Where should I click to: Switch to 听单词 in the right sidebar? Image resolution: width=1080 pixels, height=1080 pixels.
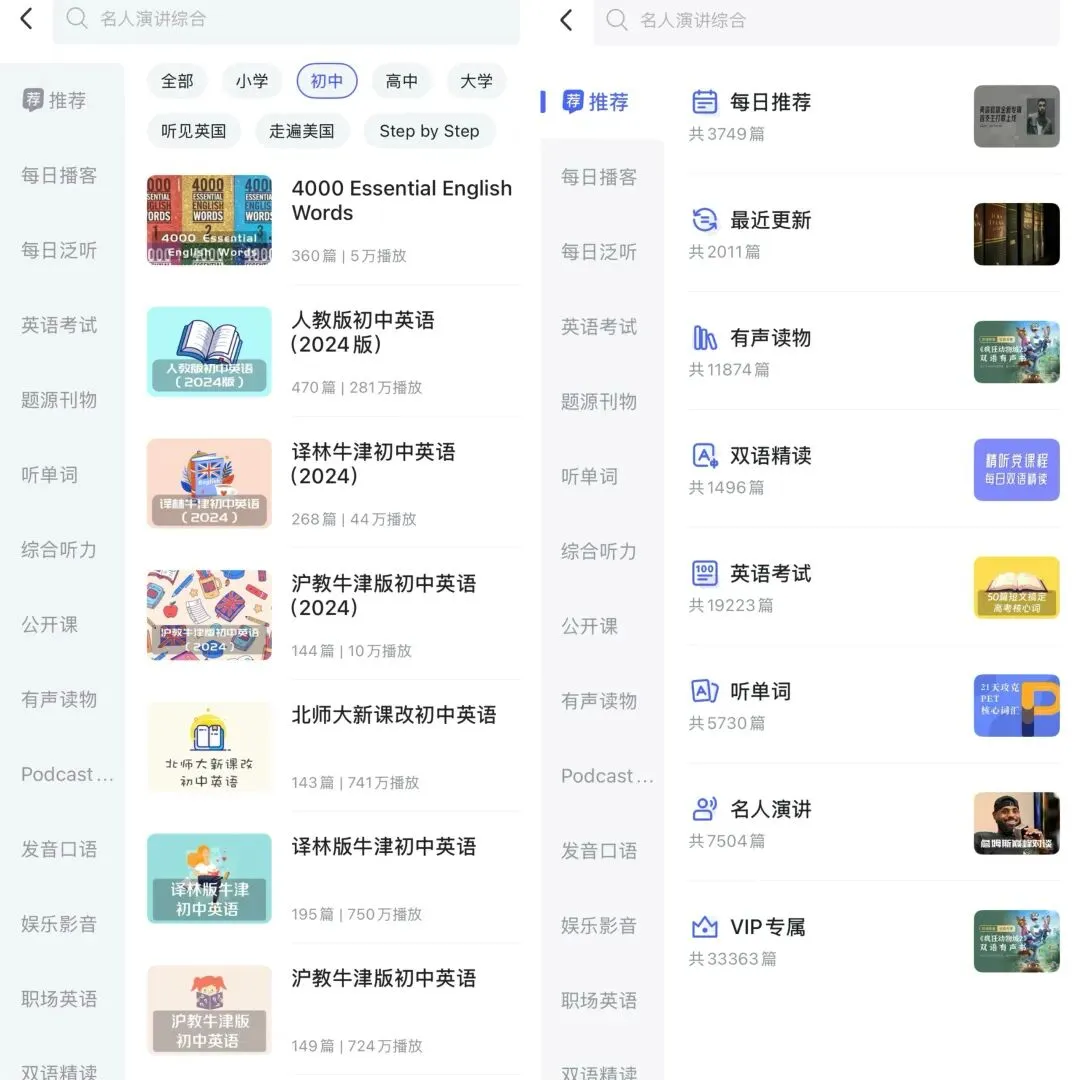point(589,477)
